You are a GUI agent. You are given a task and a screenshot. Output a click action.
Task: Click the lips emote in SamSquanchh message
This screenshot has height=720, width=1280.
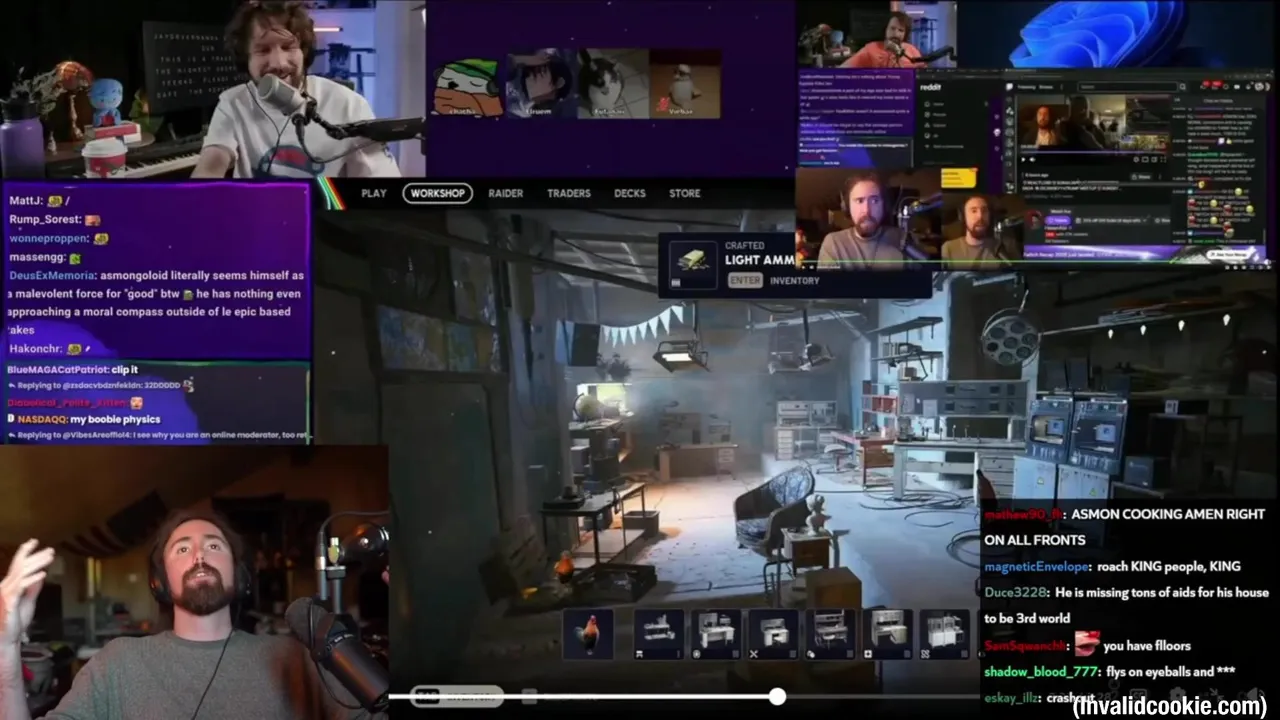pyautogui.click(x=1086, y=643)
